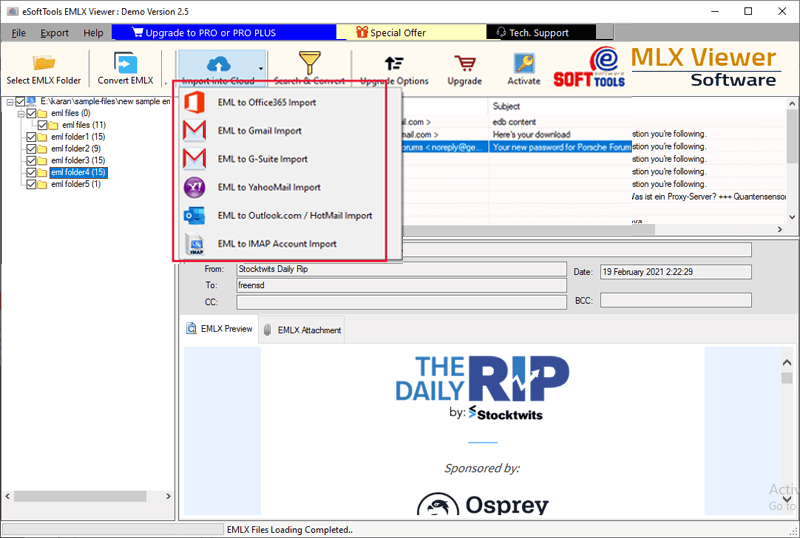Toggle the eml folder5 (1) checkbox

[x=31, y=184]
